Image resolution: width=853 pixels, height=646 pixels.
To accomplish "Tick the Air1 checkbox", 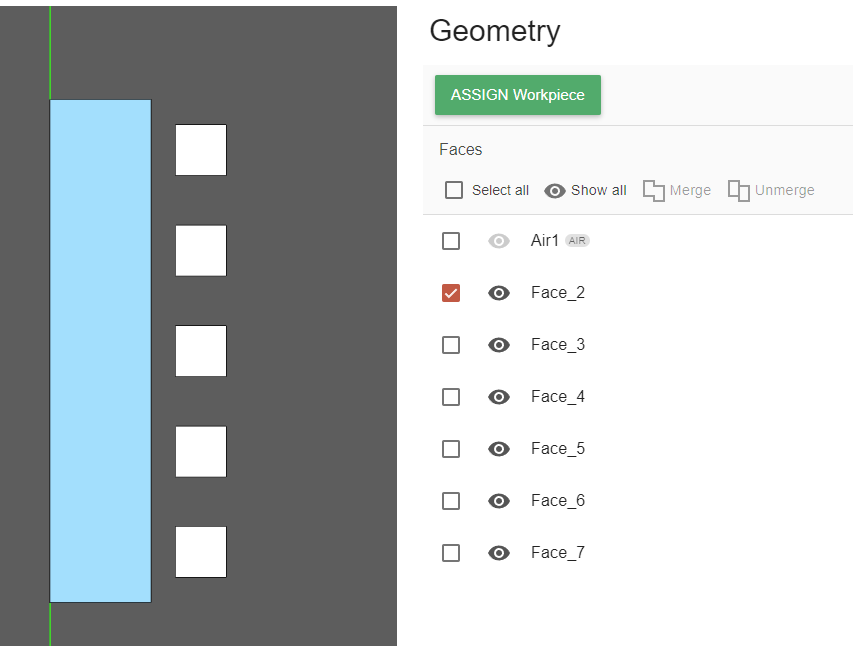I will [x=451, y=241].
